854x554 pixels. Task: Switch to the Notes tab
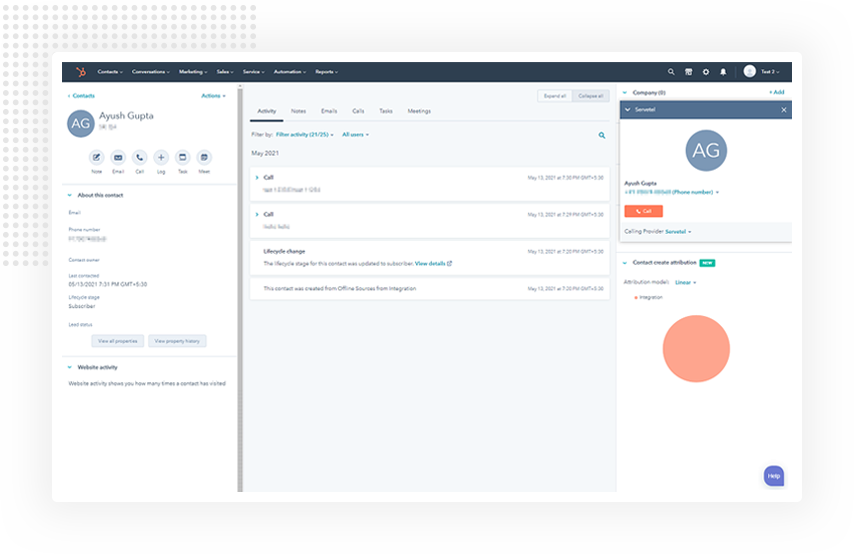[298, 111]
